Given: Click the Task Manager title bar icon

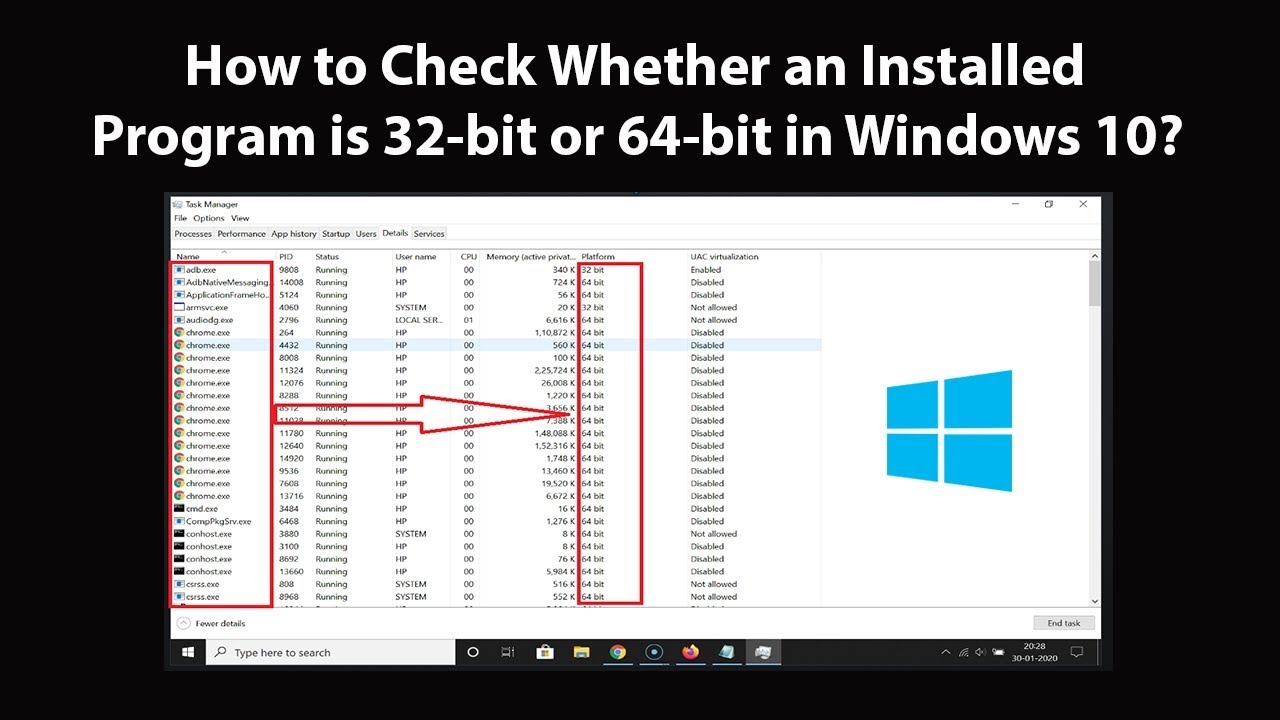Looking at the screenshot, I should click(x=178, y=204).
